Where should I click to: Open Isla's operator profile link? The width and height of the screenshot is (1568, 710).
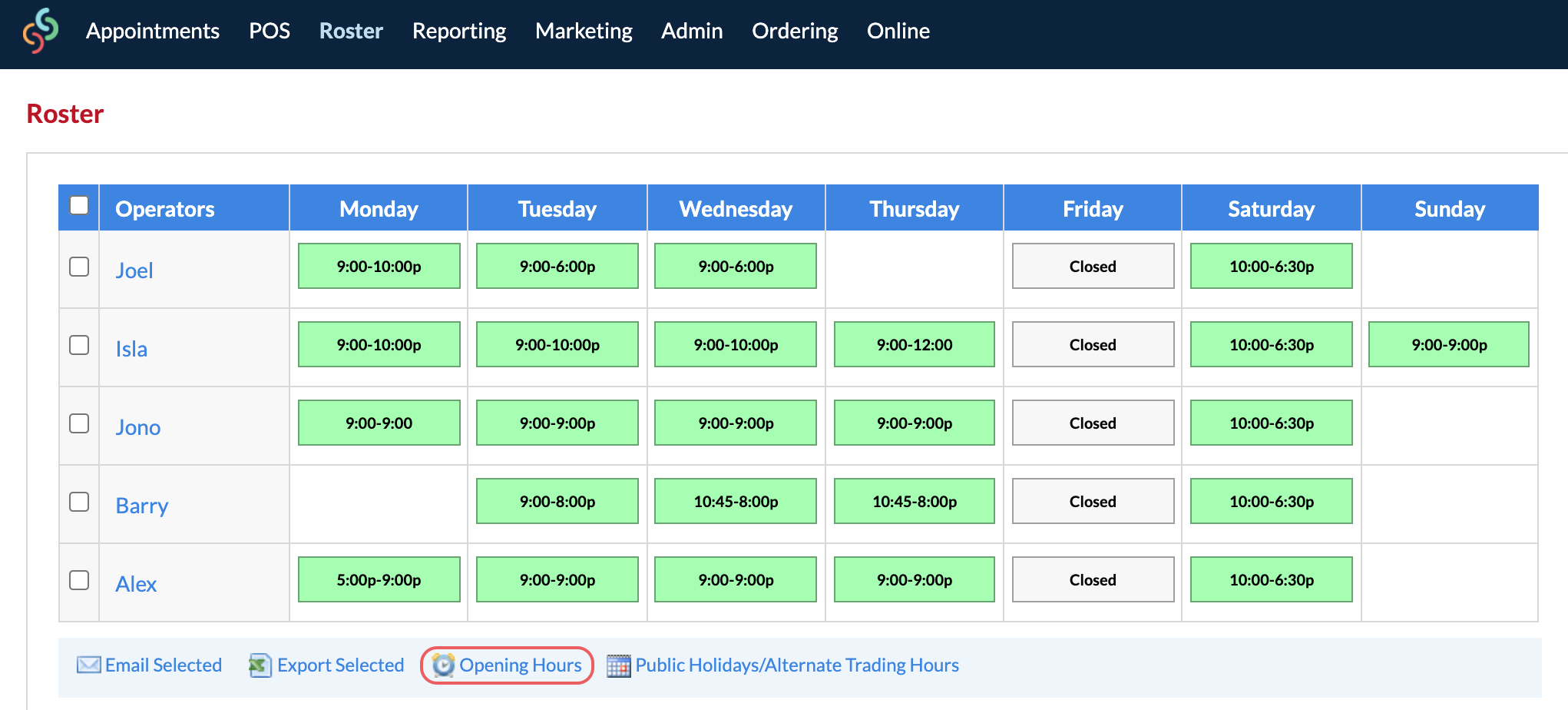(131, 349)
